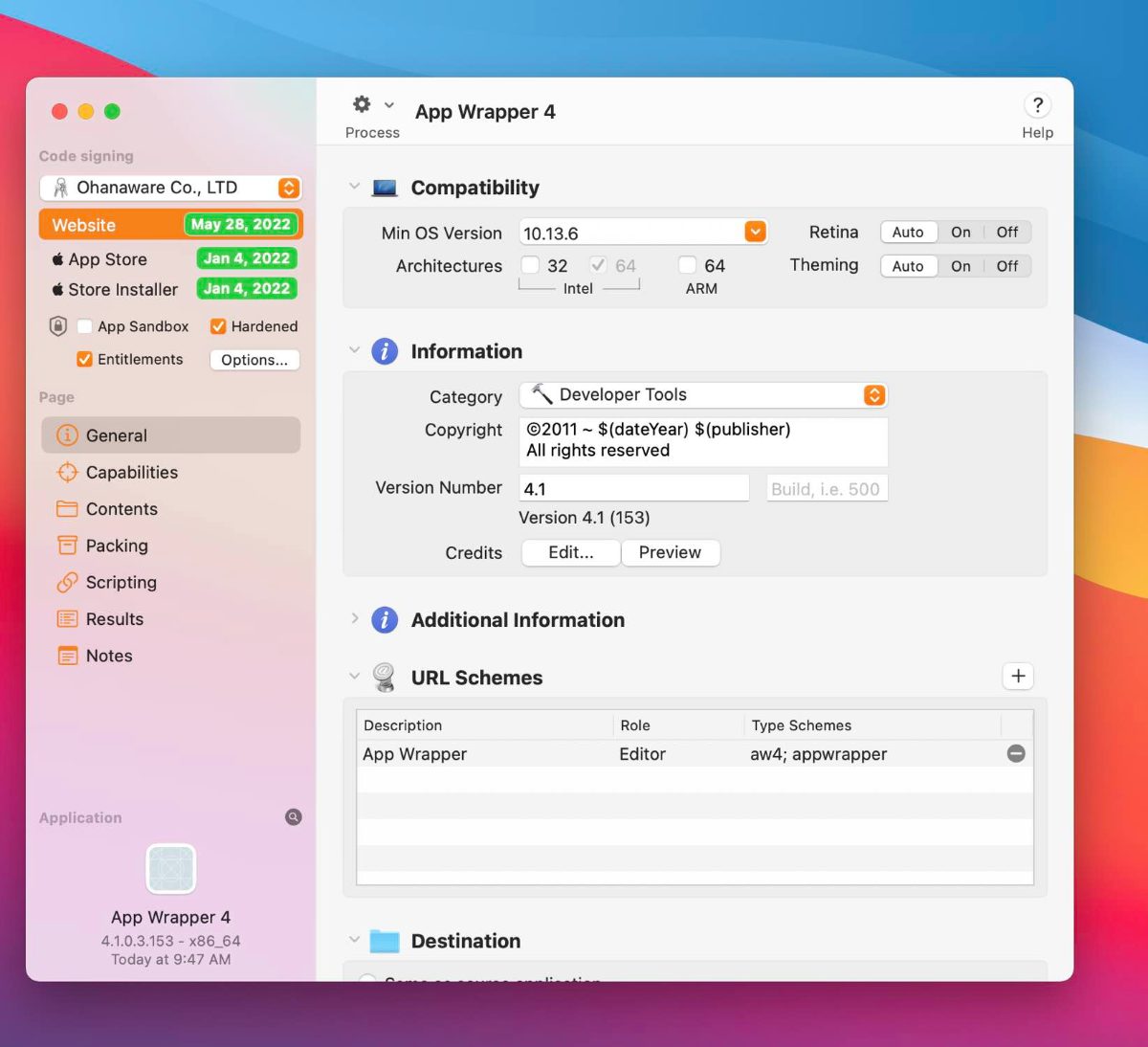Viewport: 1148px width, 1047px height.
Task: Open the Scripting page
Action: coord(171,582)
